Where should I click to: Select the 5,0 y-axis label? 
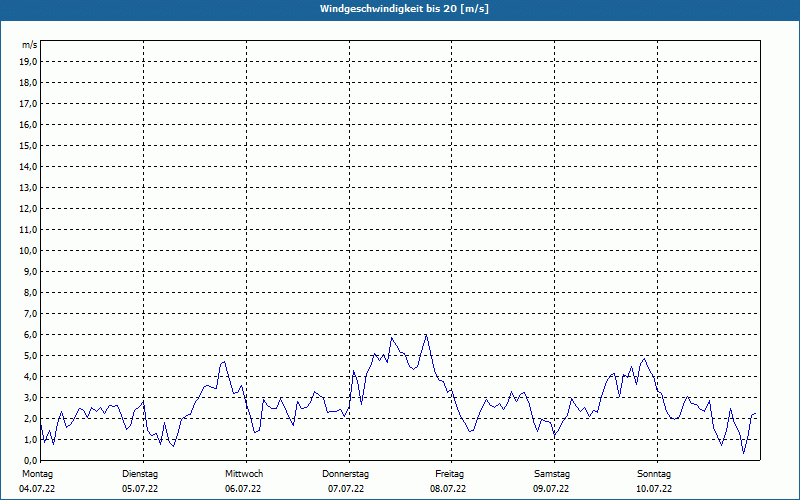pos(31,355)
